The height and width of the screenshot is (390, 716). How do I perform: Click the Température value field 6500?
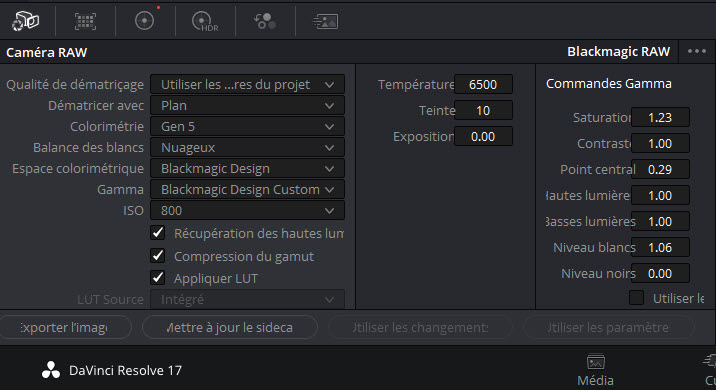[483, 84]
